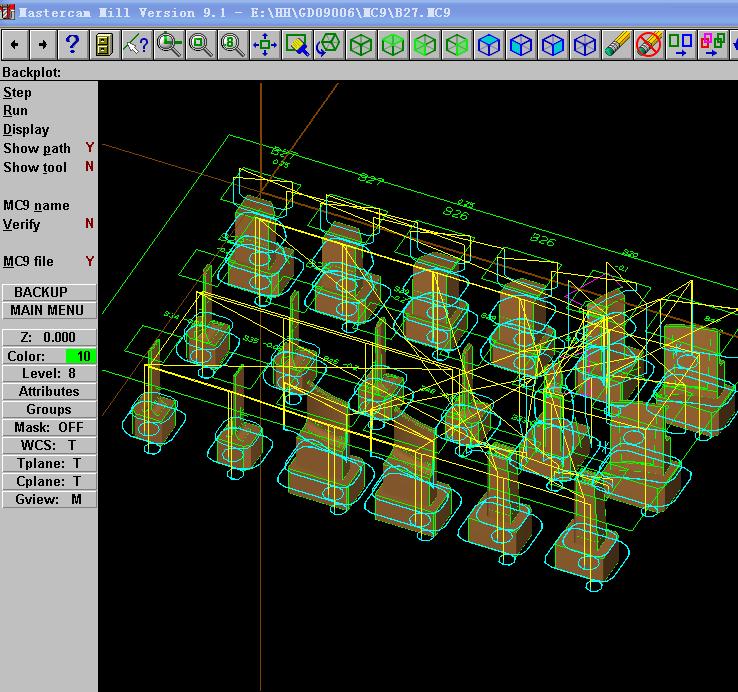Click the BACKUP button
This screenshot has width=738, height=692.
tap(49, 292)
